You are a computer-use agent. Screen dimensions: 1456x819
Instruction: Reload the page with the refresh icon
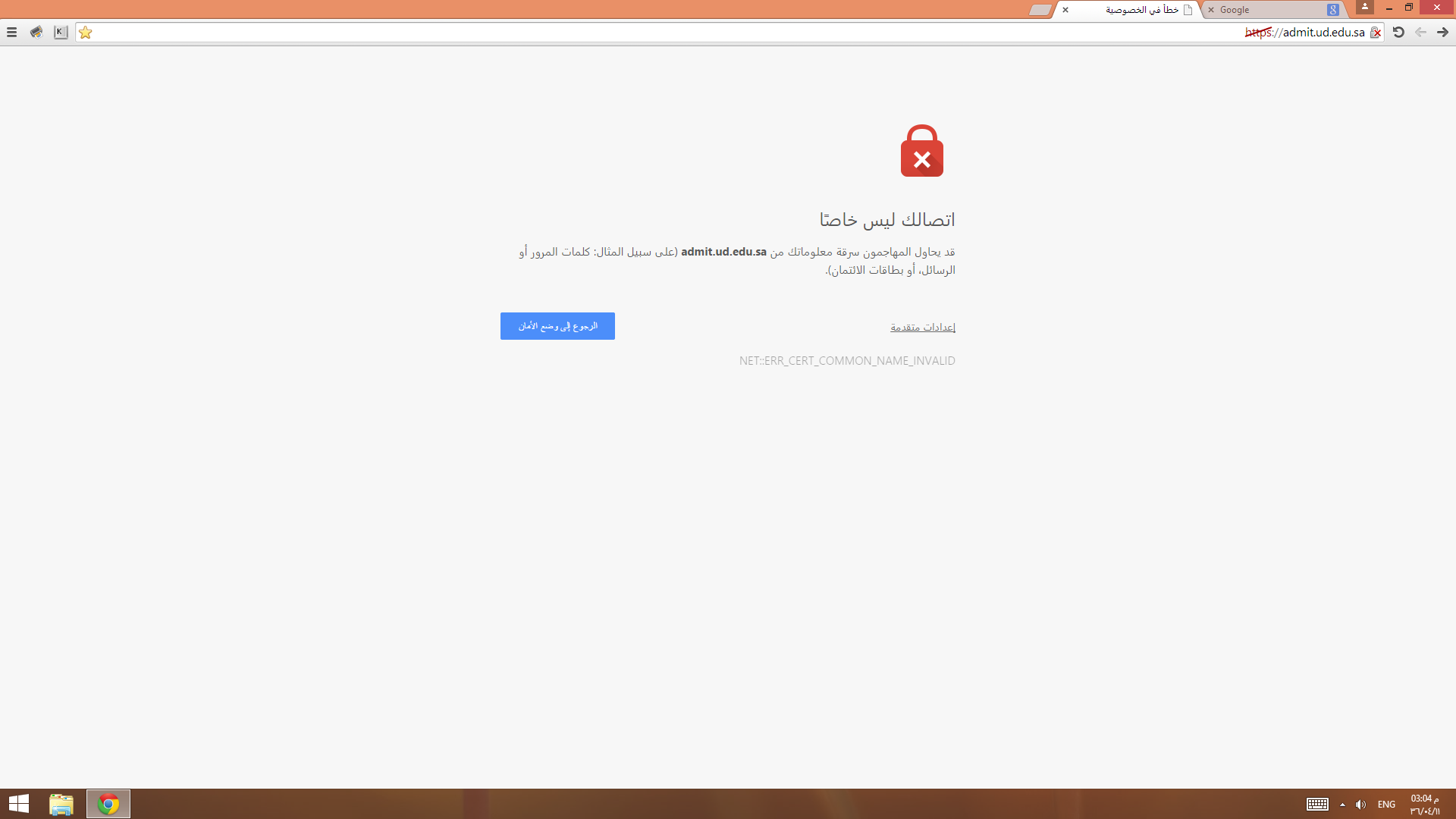[1398, 32]
